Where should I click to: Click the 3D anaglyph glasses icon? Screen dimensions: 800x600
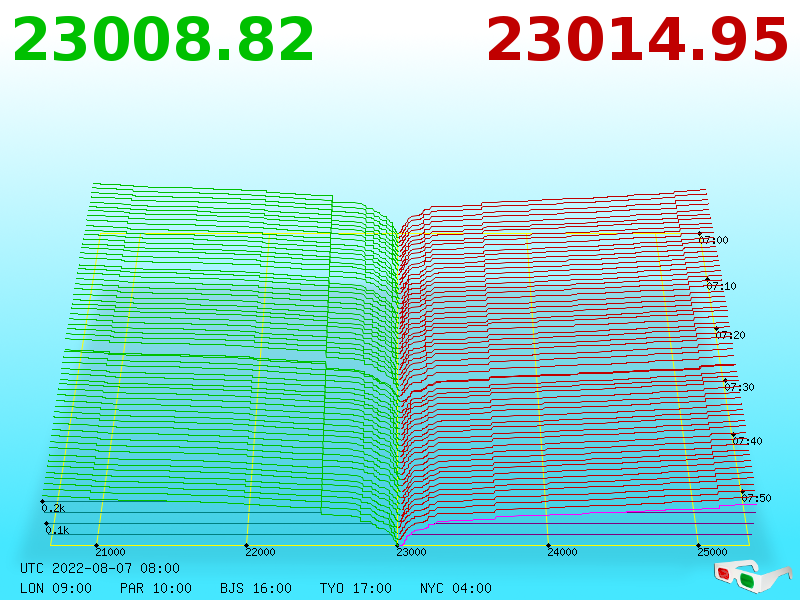tap(752, 577)
